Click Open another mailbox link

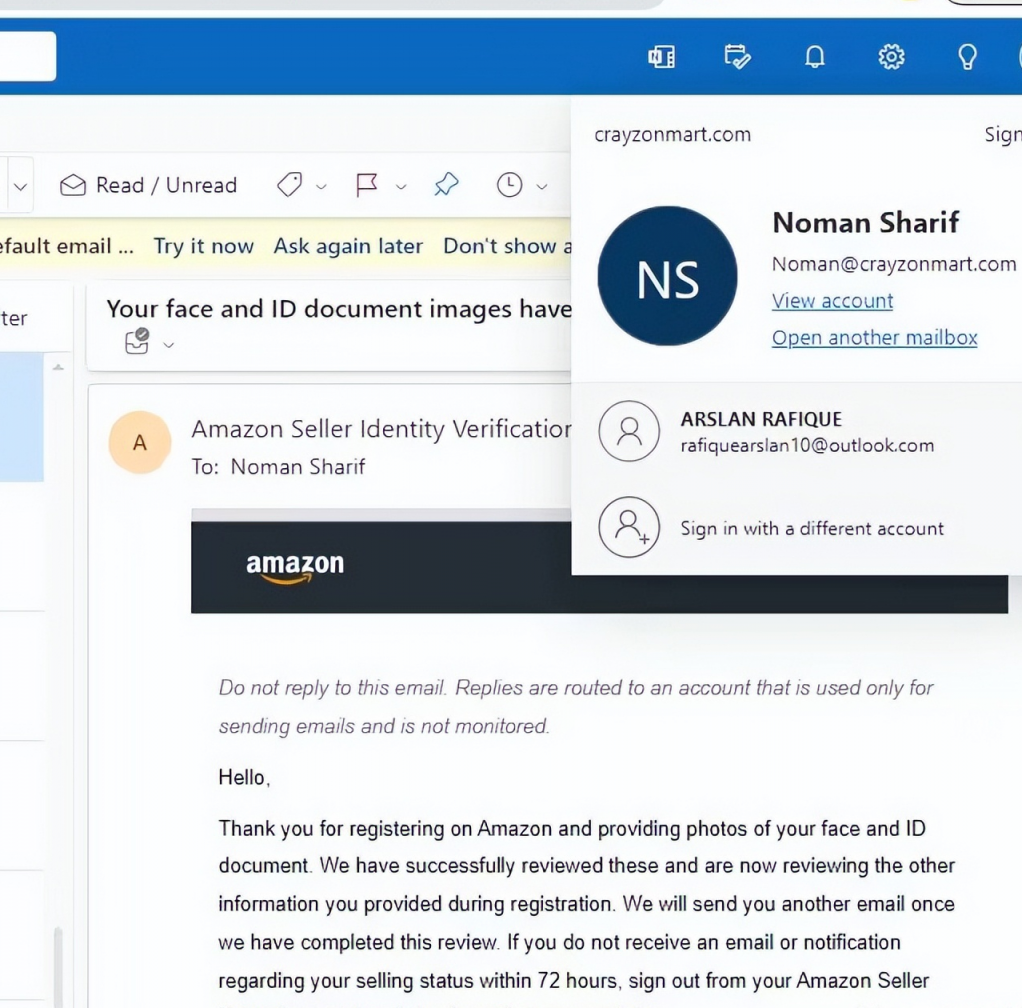click(x=875, y=338)
